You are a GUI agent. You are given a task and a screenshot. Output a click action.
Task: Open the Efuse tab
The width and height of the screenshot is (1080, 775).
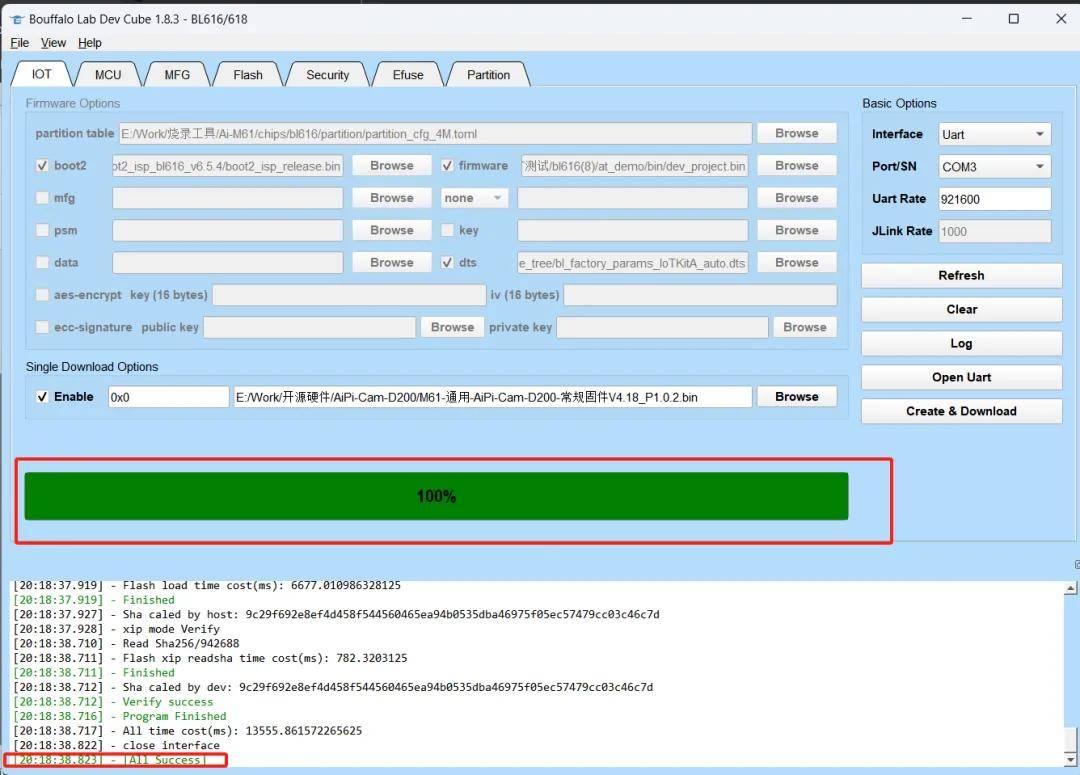coord(408,74)
